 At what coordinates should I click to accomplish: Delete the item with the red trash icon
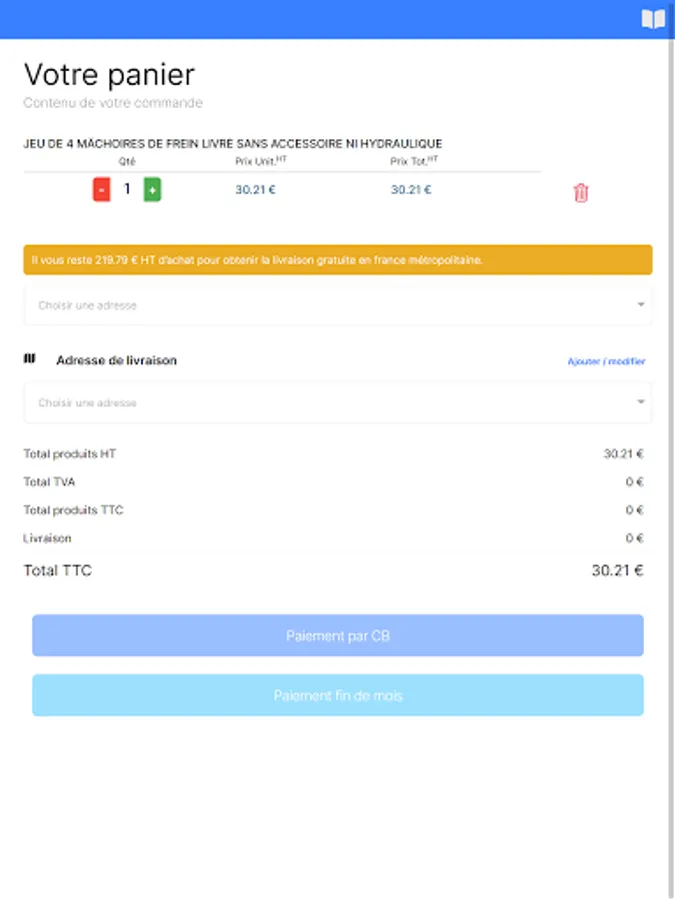point(581,193)
